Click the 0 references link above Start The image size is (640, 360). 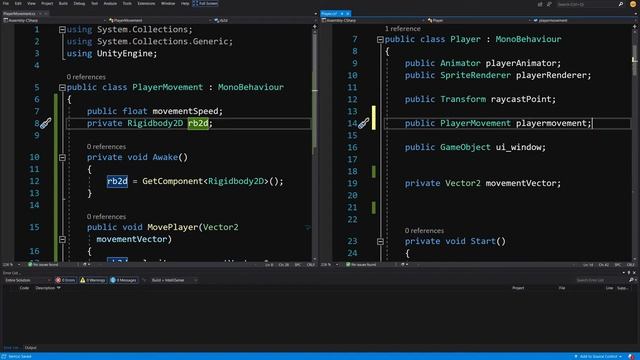424,231
